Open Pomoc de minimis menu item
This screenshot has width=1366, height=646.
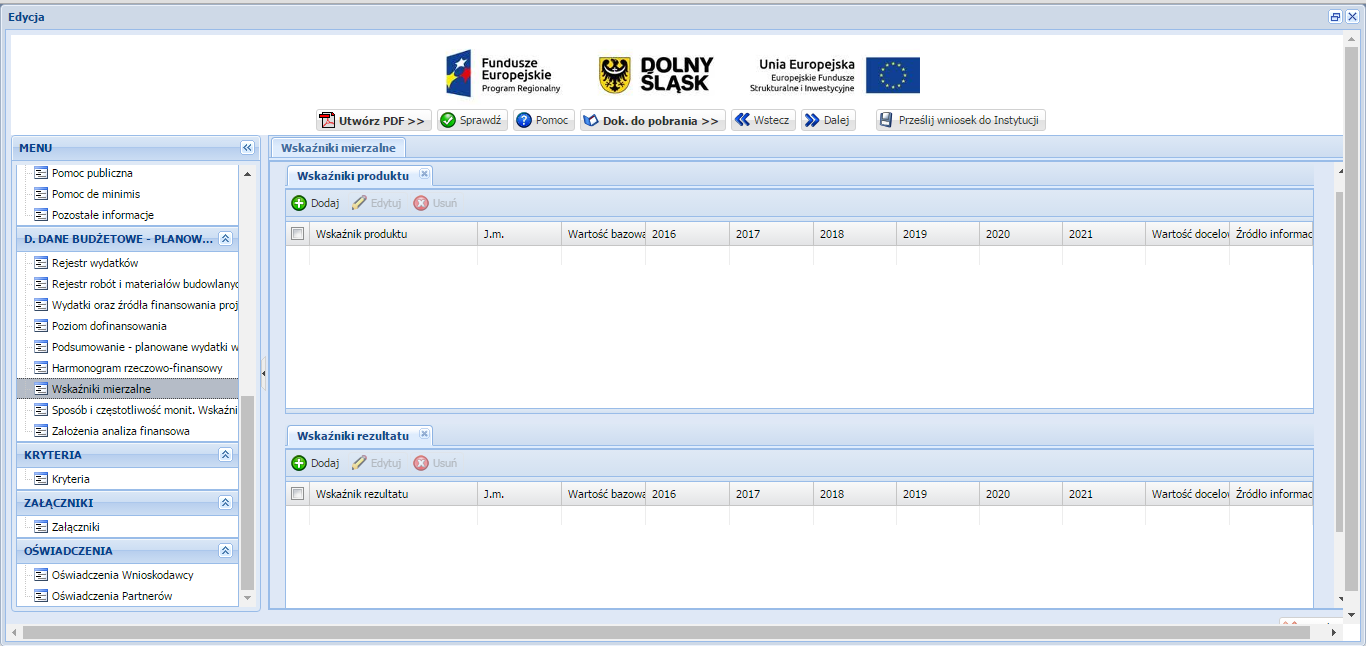tap(95, 194)
